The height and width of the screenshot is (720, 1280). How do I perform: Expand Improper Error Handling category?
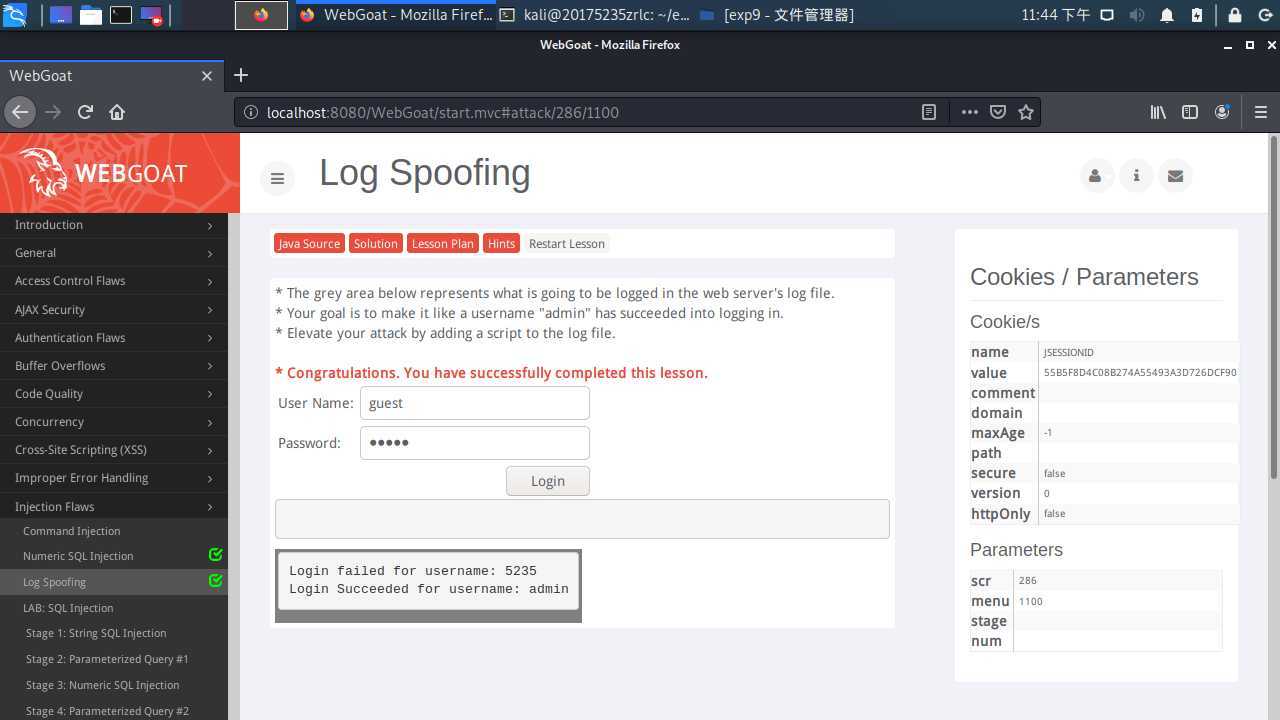coord(114,478)
